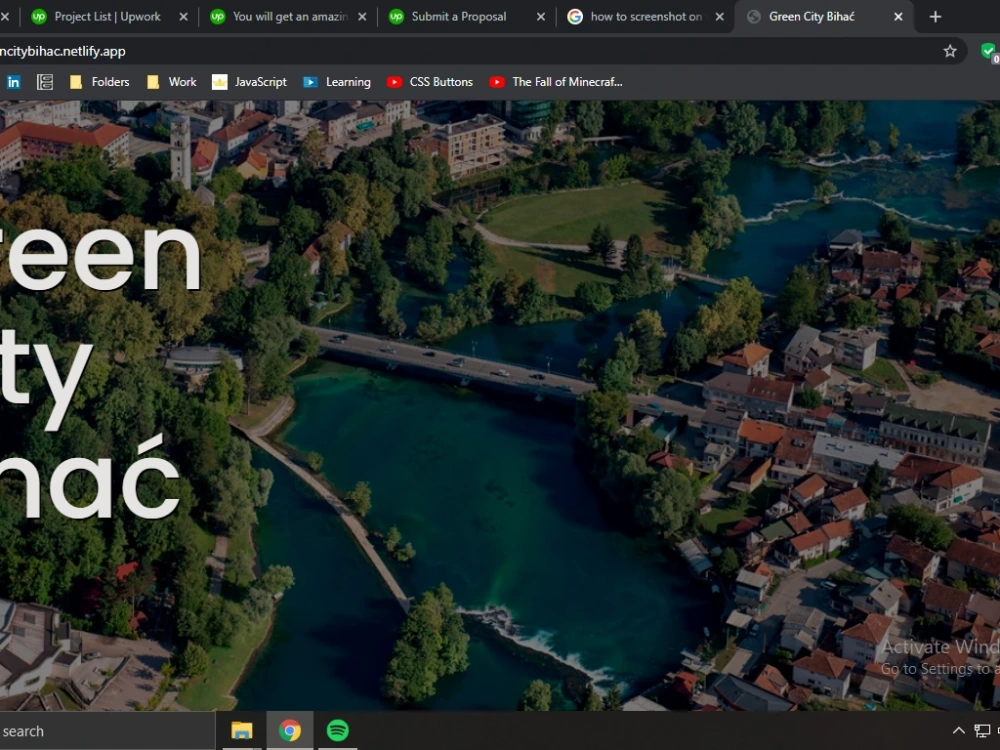This screenshot has width=1000, height=750.
Task: Switch to Project List | Upwork tab
Action: tap(107, 17)
